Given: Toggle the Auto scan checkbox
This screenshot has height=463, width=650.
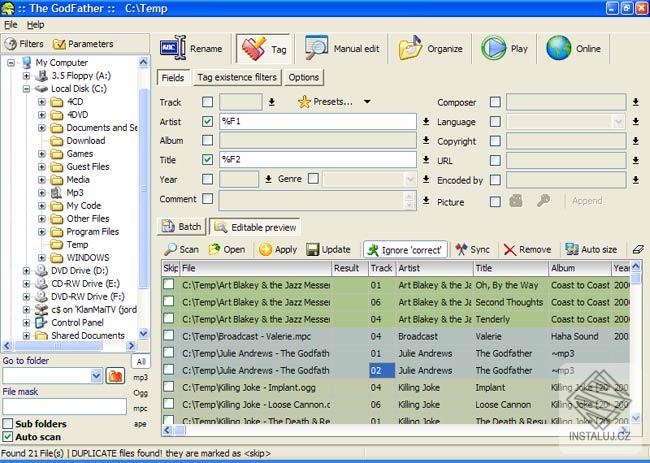Looking at the screenshot, I should coord(9,437).
